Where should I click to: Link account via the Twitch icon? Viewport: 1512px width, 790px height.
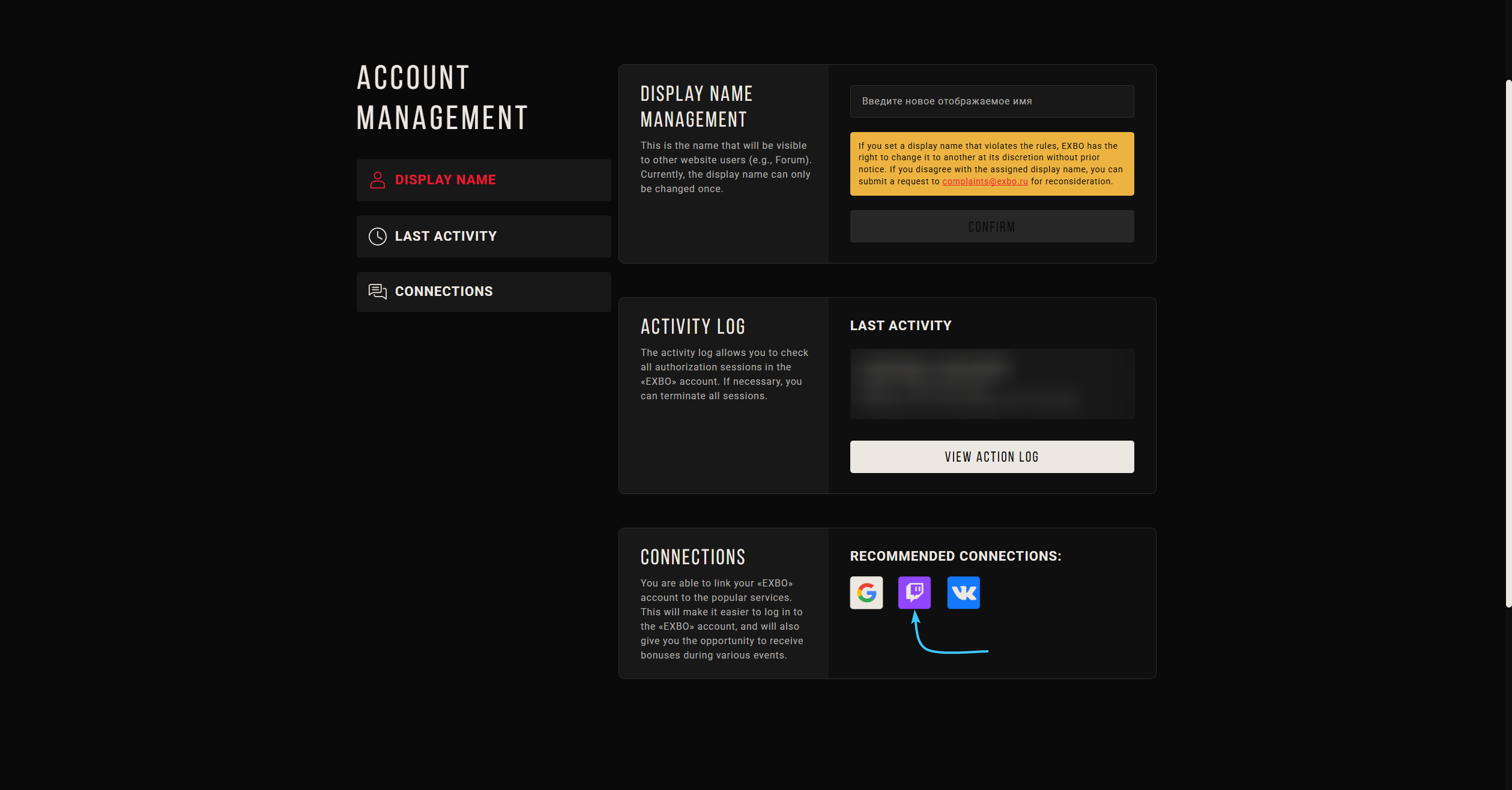coord(914,592)
